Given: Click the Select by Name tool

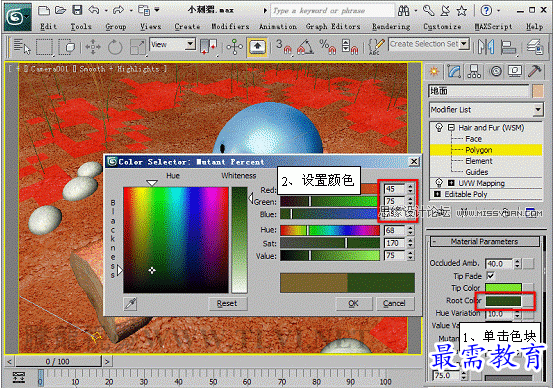Looking at the screenshot, I should tap(22, 47).
